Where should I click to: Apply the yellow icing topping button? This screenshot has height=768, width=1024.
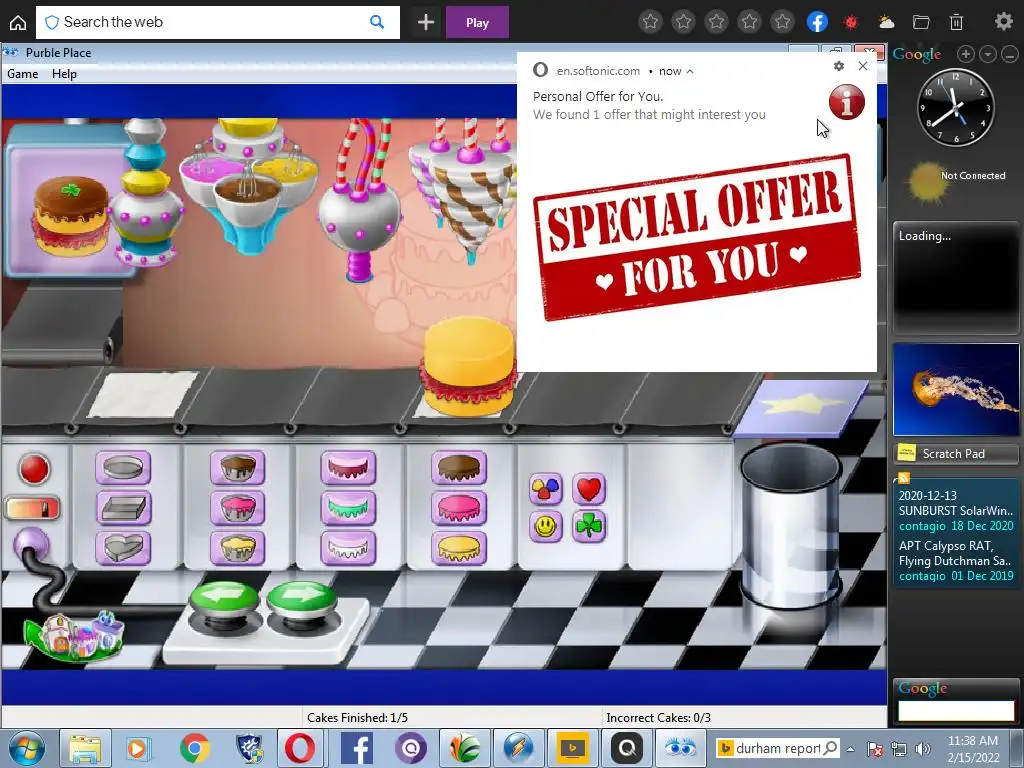[x=459, y=548]
